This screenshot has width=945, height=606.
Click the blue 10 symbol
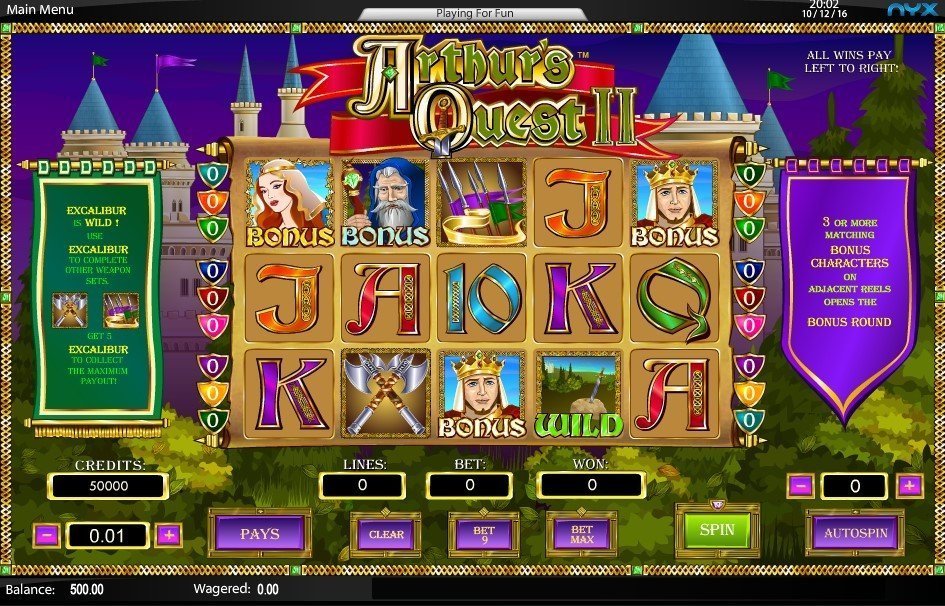pos(482,298)
